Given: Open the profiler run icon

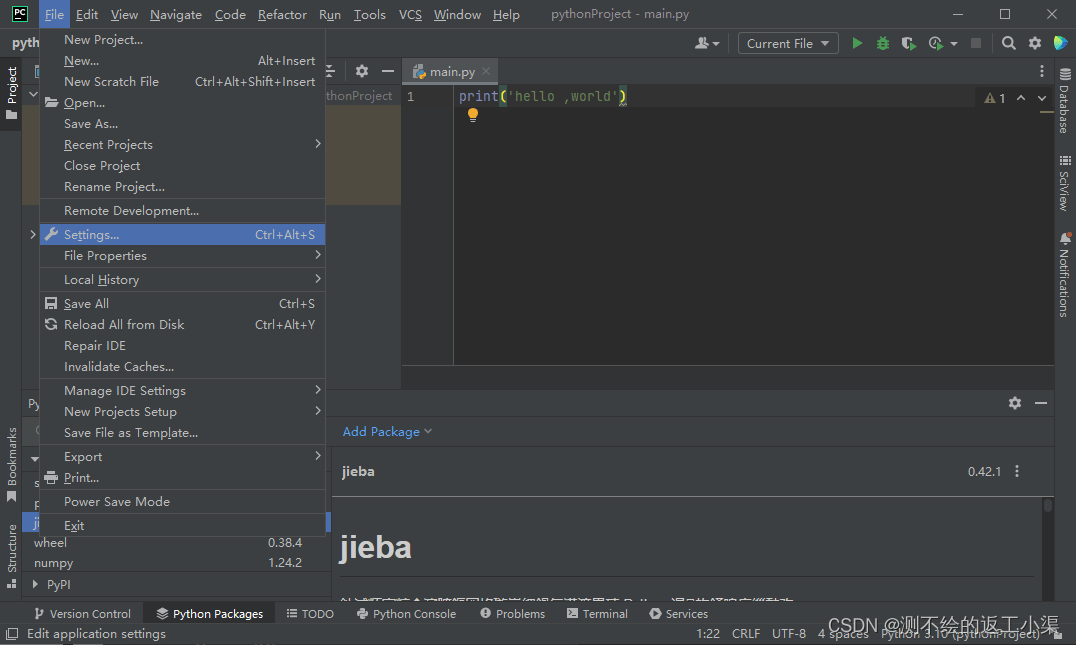Looking at the screenshot, I should pyautogui.click(x=936, y=43).
